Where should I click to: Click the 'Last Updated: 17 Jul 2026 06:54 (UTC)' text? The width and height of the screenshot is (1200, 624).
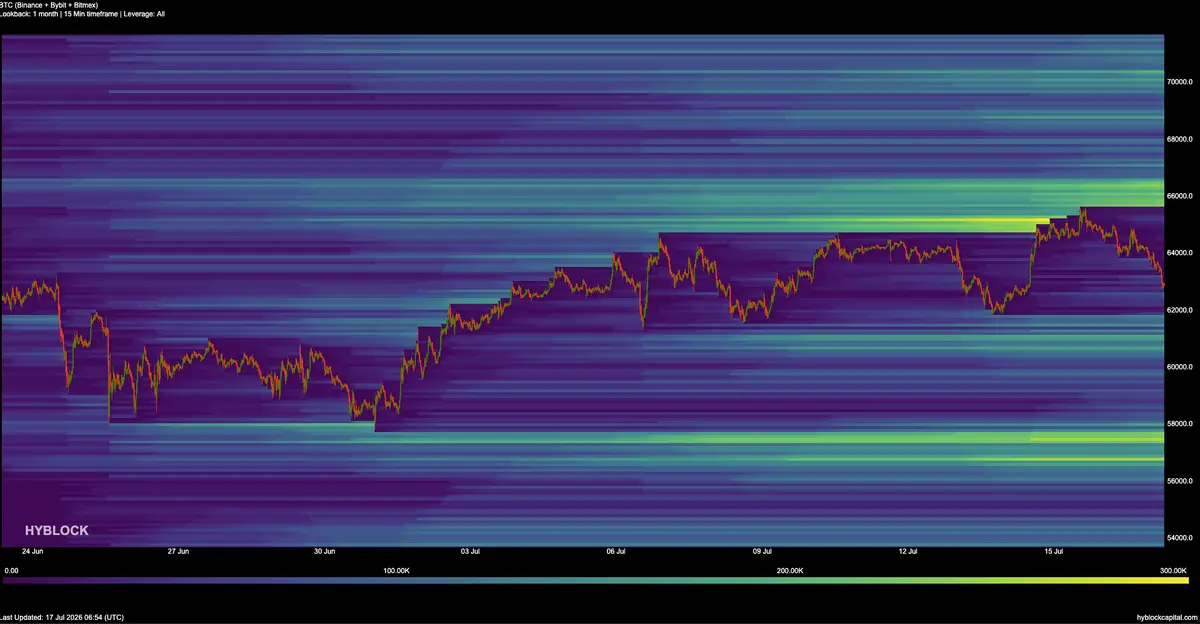click(x=62, y=618)
